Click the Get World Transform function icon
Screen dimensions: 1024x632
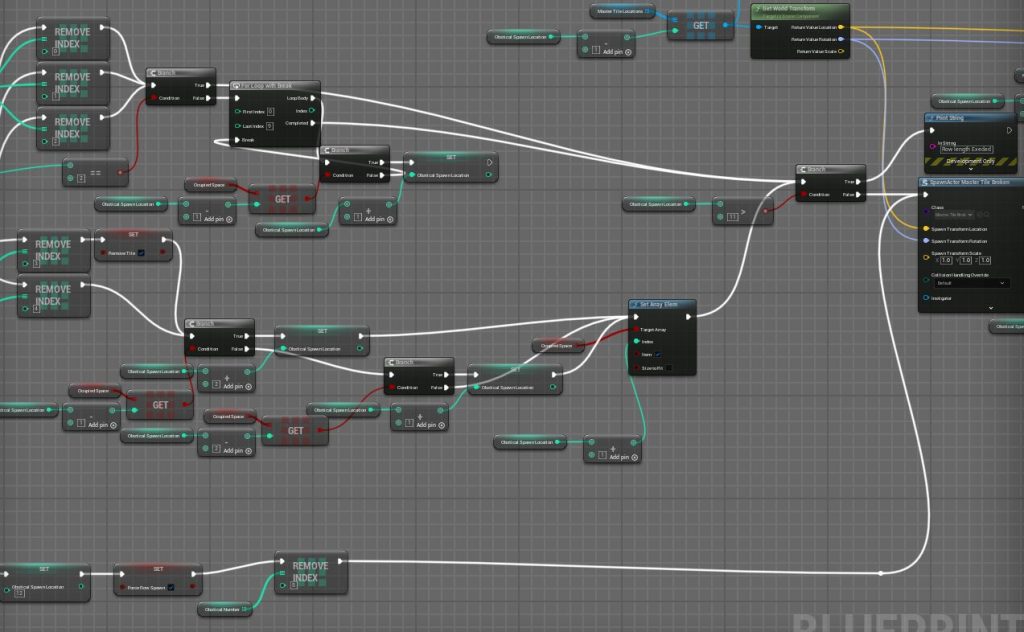757,8
